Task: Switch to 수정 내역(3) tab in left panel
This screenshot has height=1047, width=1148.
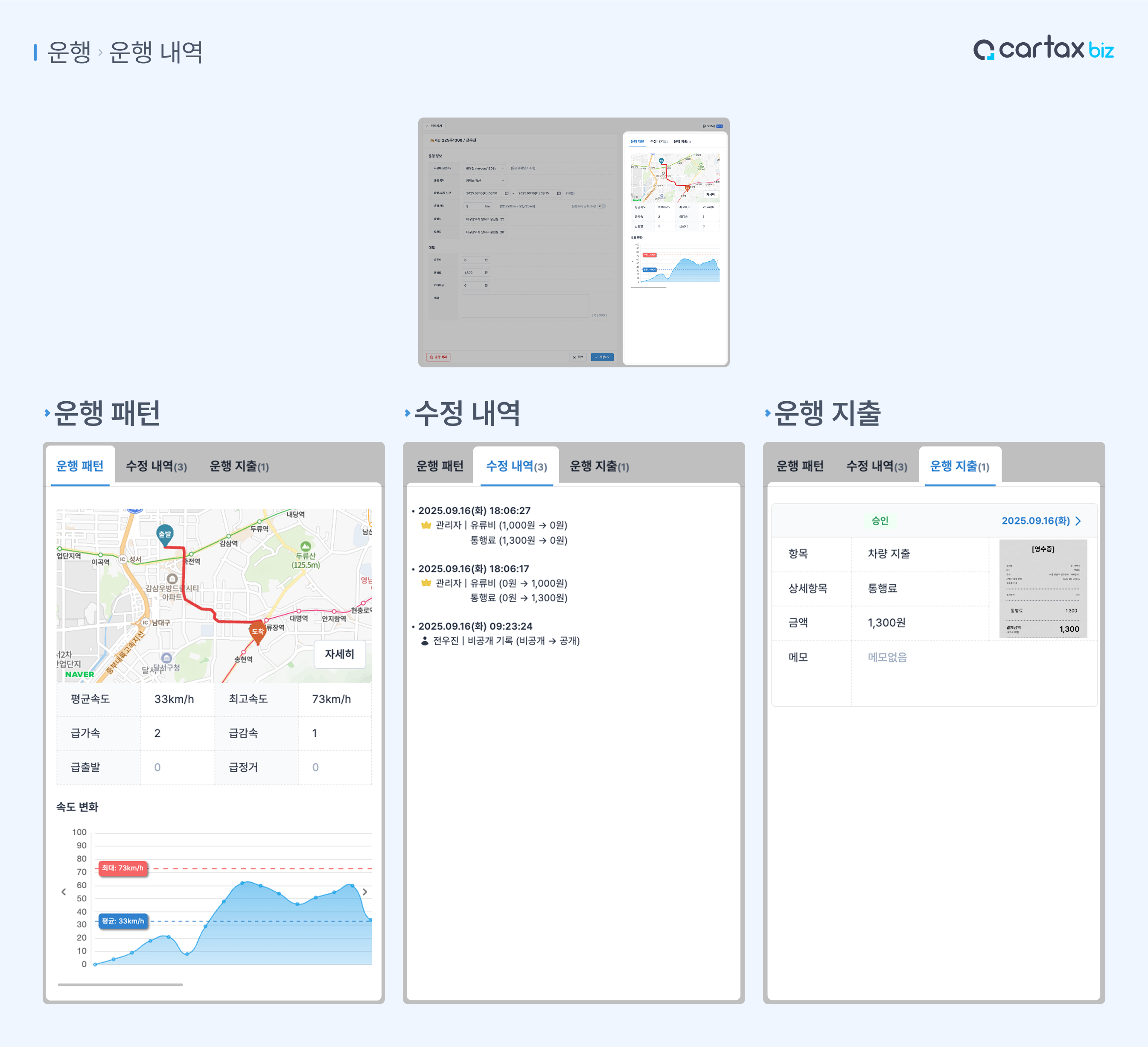Action: pos(156,467)
